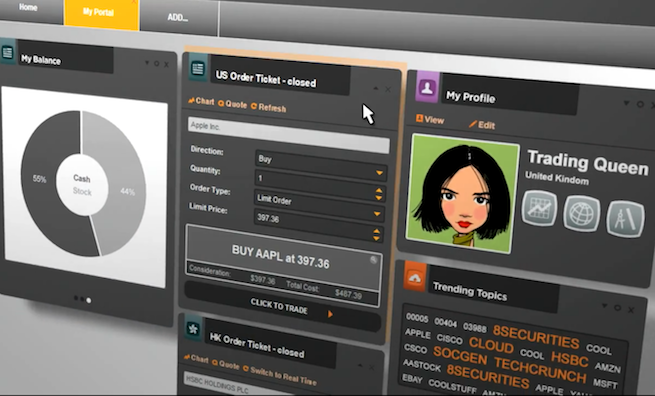The width and height of the screenshot is (655, 396).
Task: Open the purple My Profile panel icon
Action: pos(427,87)
